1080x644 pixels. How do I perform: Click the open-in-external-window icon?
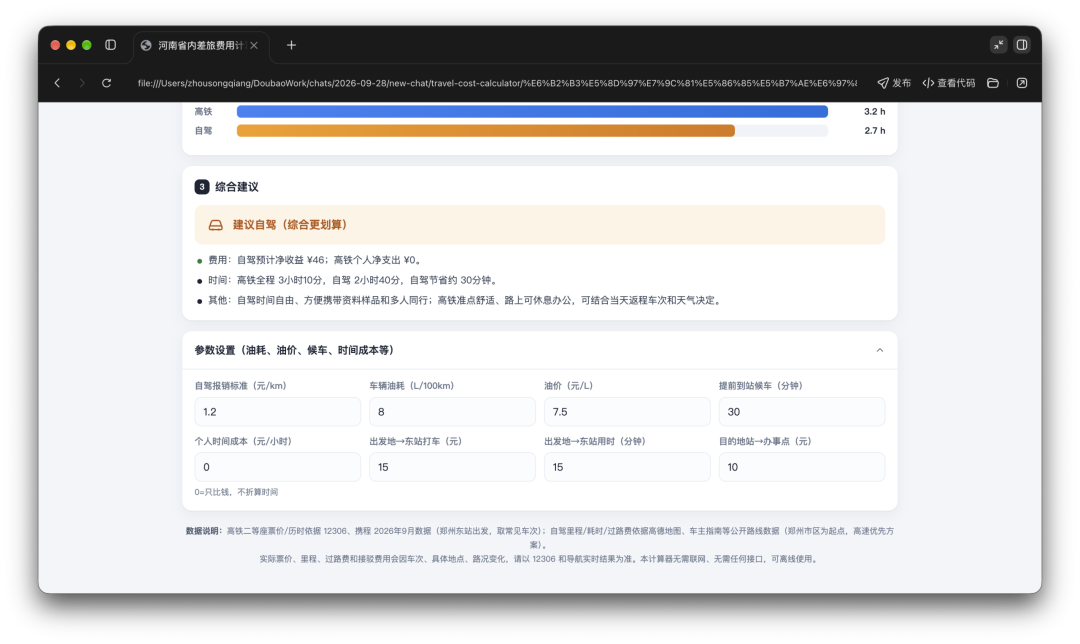(1021, 83)
